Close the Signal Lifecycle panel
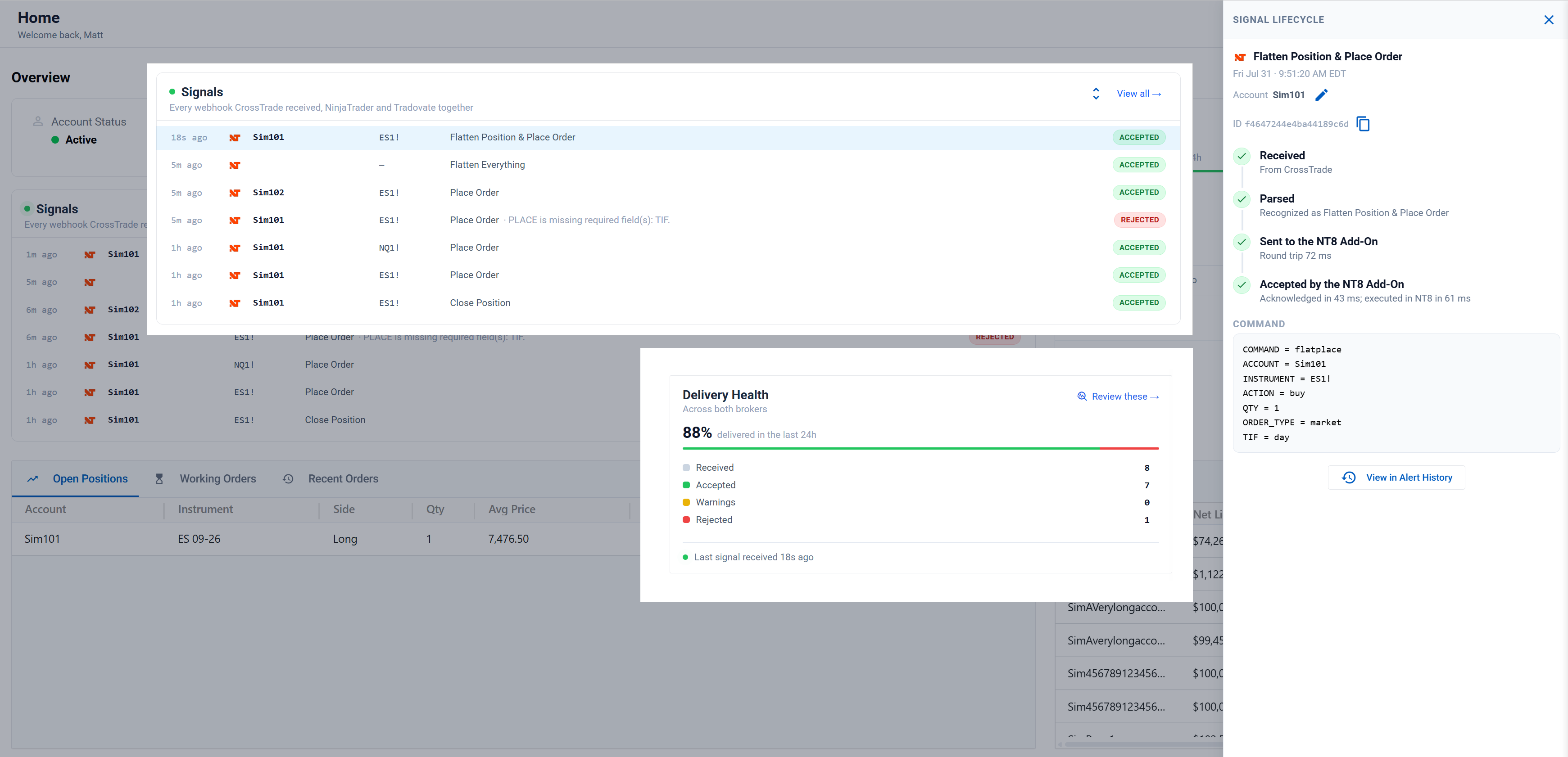1568x757 pixels. coord(1549,20)
